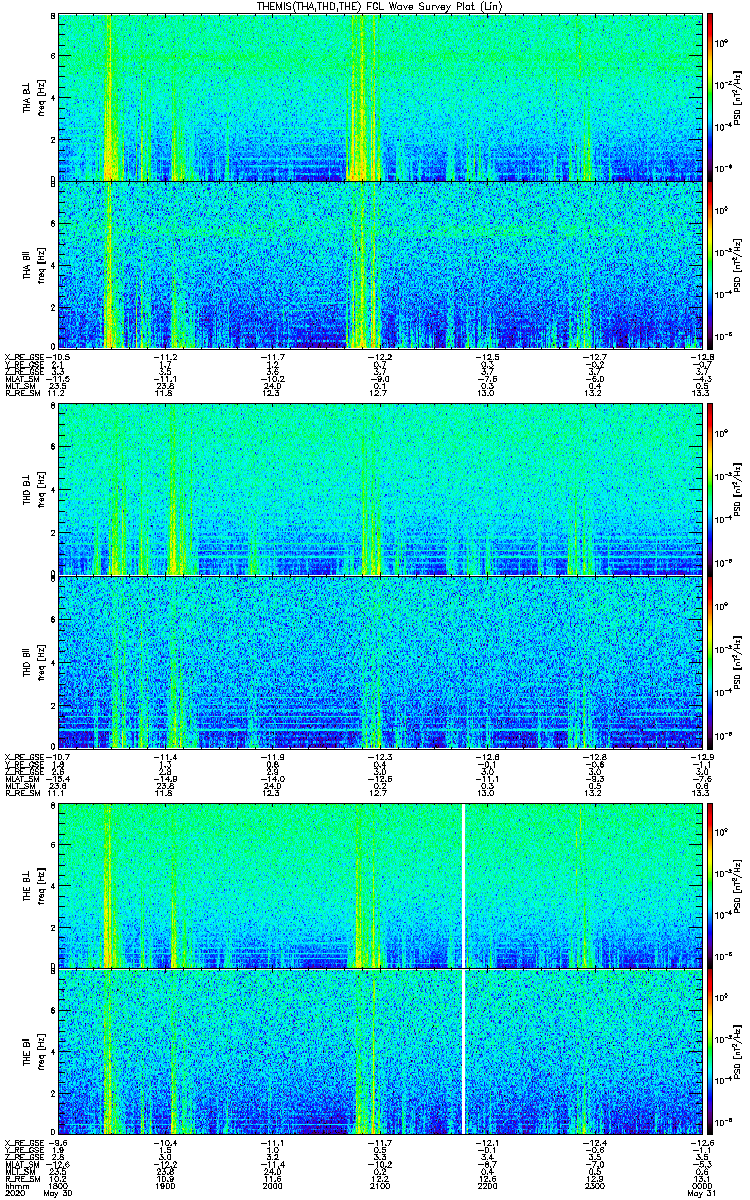Click the 1800 time tick label
The height and width of the screenshot is (1200, 750).
coord(58,1186)
